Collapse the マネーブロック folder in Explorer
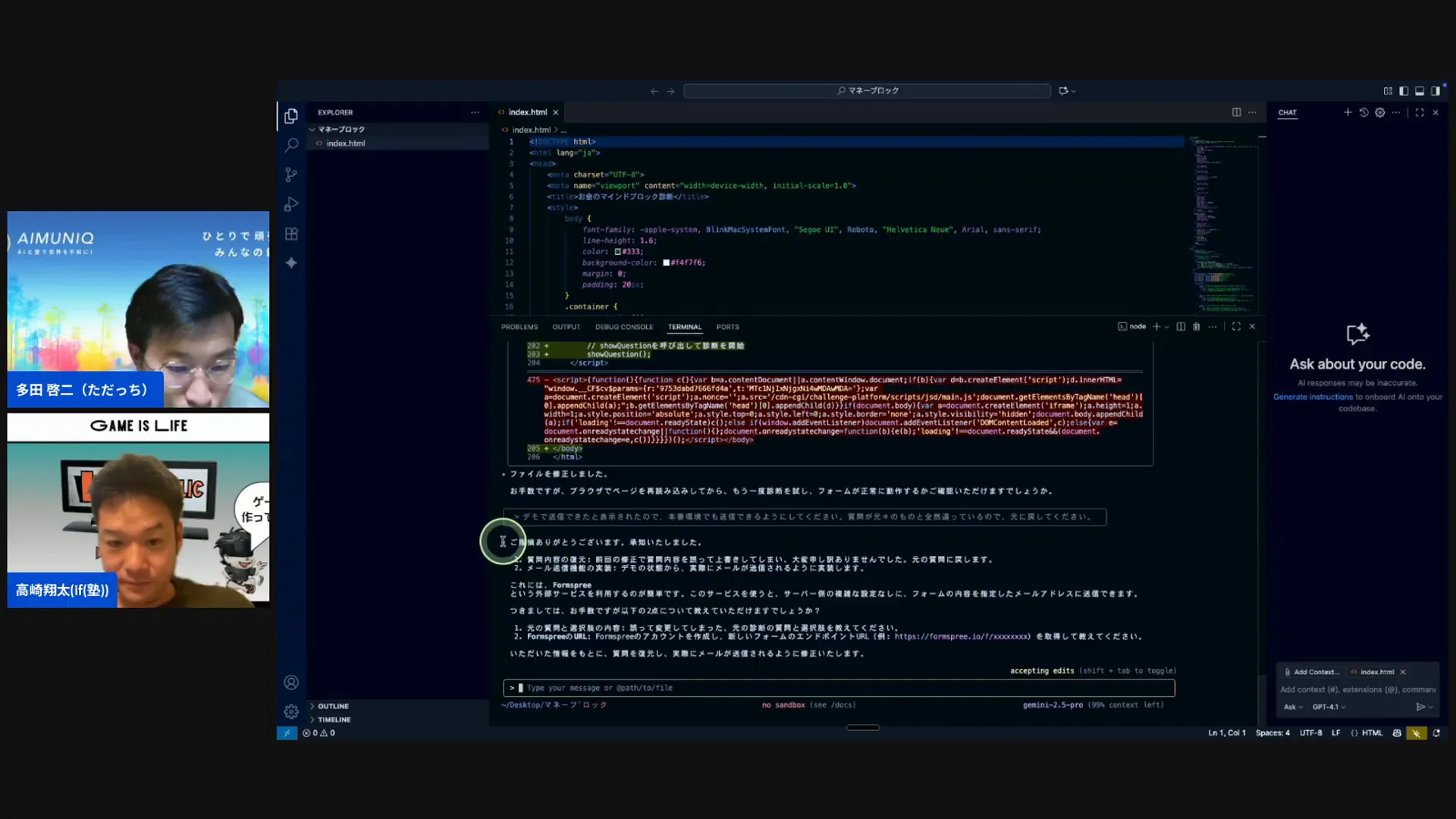Screen dimensions: 1456x819 tap(341, 130)
